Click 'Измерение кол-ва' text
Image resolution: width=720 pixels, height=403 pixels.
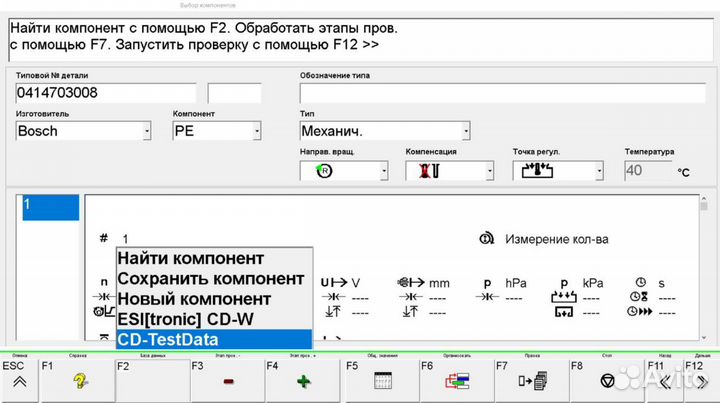point(557,239)
